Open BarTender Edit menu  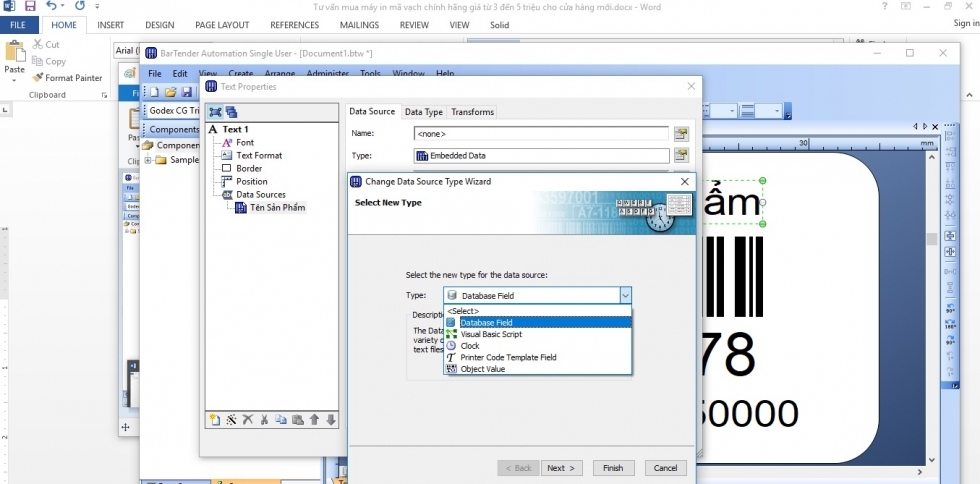click(x=180, y=73)
